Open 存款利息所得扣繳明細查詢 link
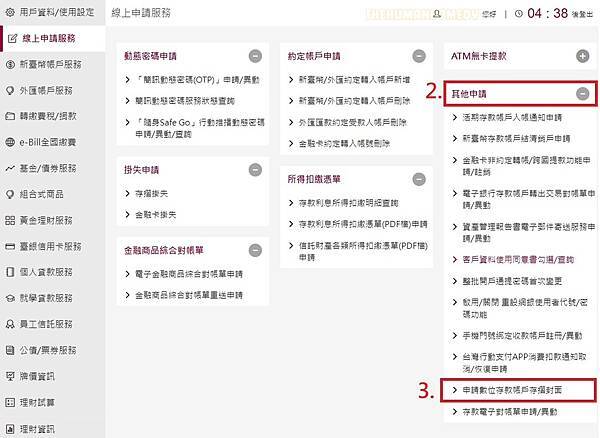Viewport: 600px width, 438px height. coord(349,203)
